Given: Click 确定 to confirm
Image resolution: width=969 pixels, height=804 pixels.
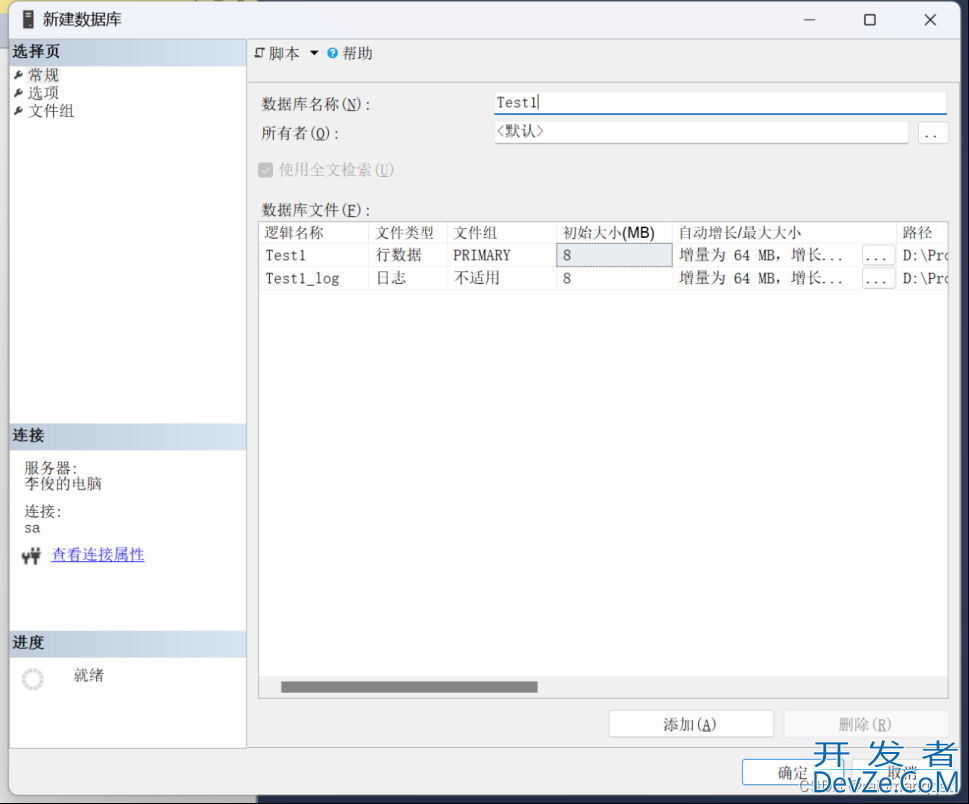Looking at the screenshot, I should click(x=793, y=772).
